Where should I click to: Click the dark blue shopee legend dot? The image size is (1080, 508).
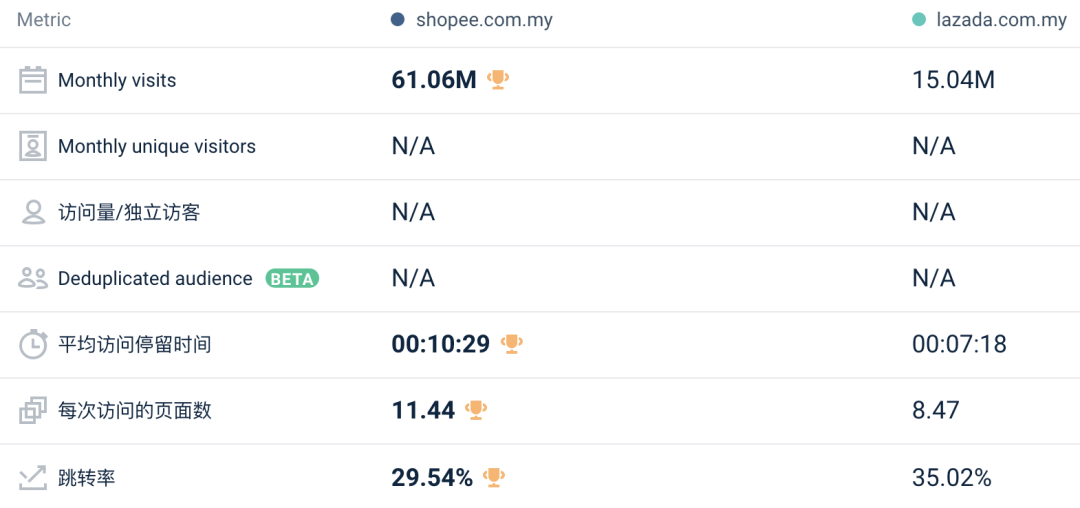click(398, 20)
